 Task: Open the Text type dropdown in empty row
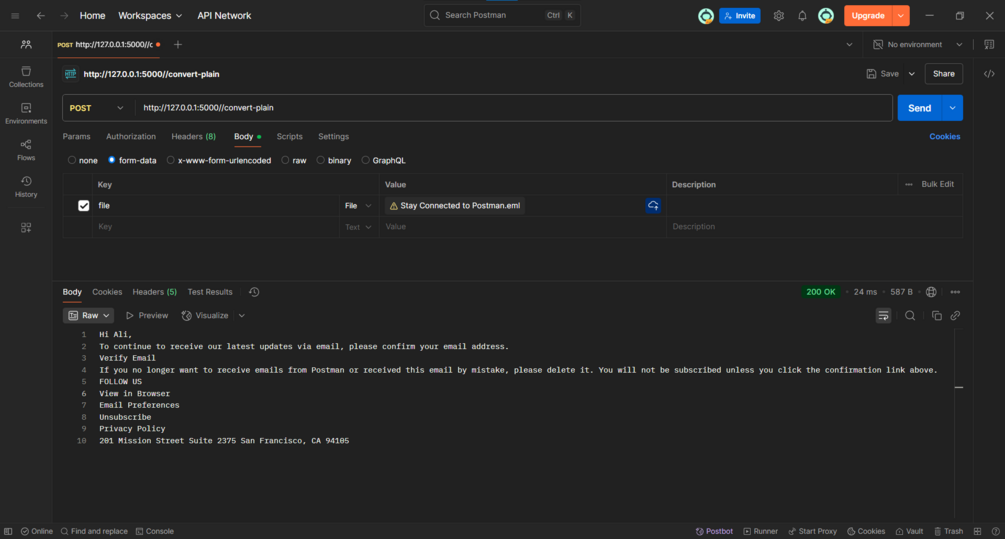click(x=358, y=227)
